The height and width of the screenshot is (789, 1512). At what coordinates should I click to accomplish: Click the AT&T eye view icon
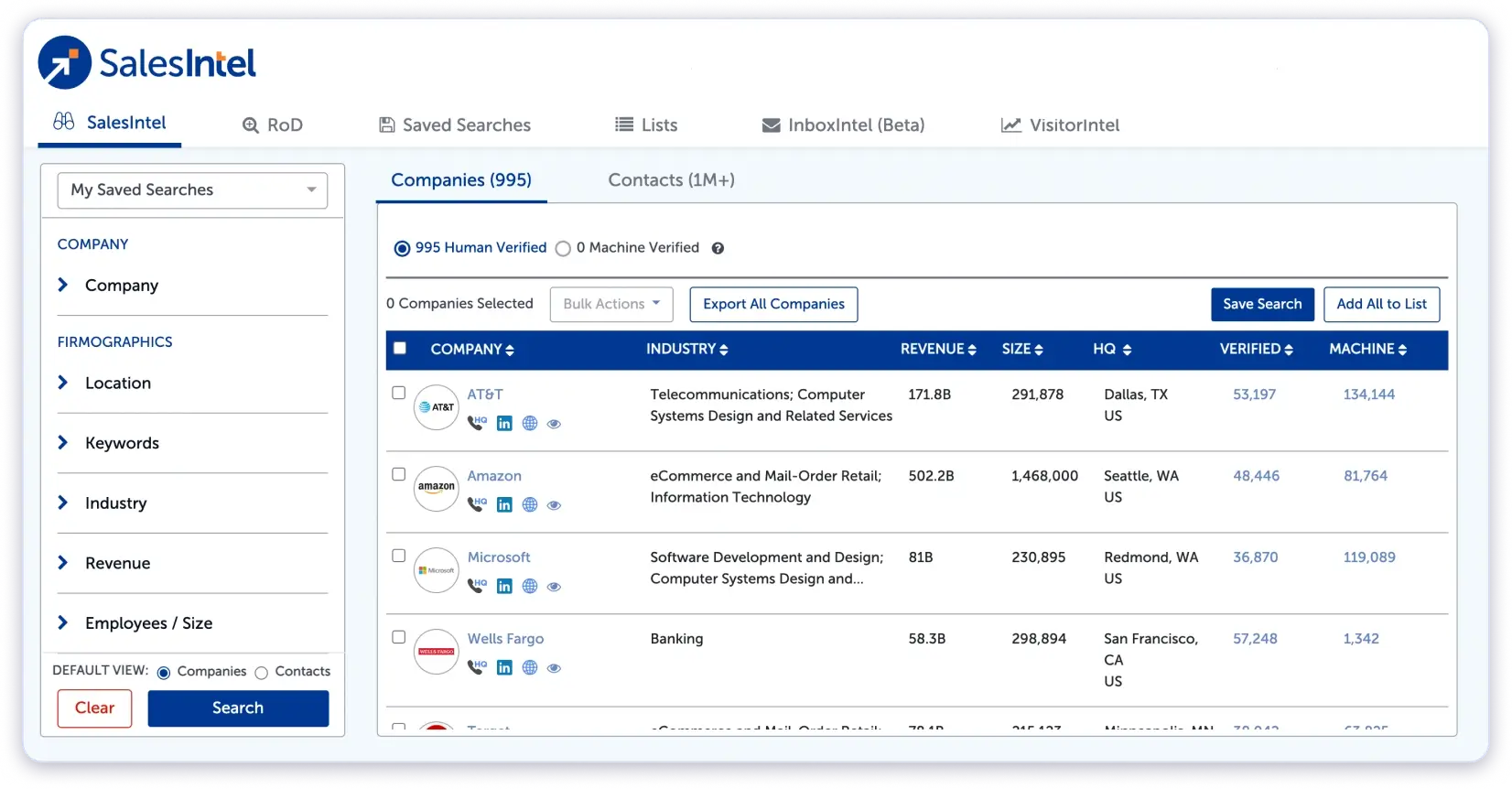point(554,424)
